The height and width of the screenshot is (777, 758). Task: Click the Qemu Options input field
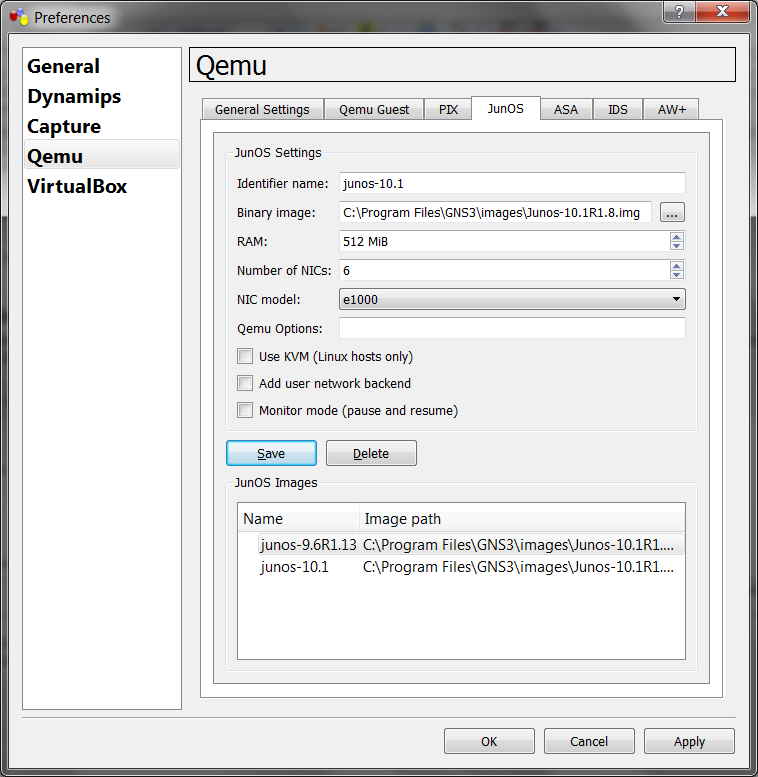tap(512, 328)
